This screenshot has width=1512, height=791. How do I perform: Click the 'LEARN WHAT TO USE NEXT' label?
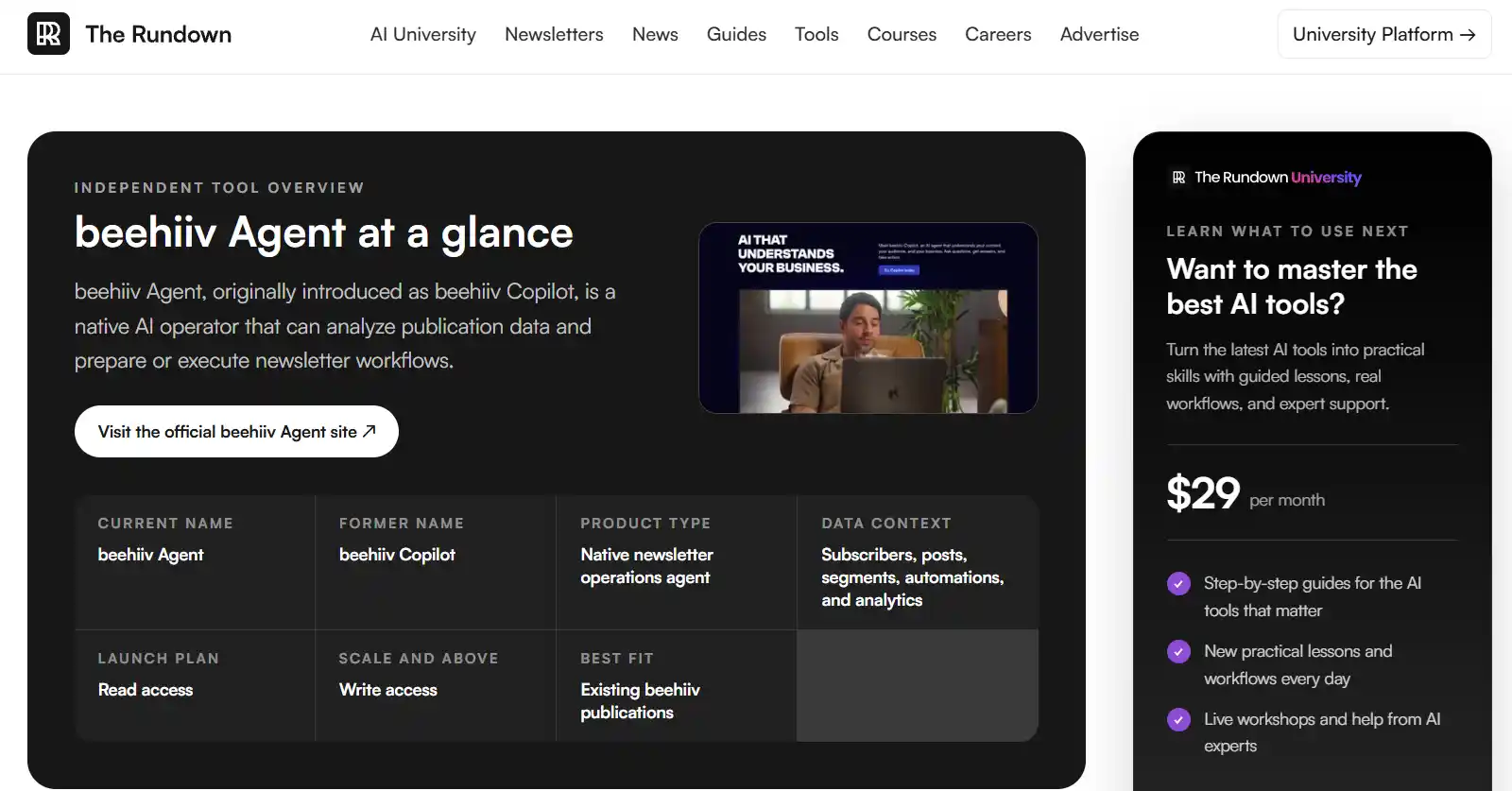(1287, 231)
